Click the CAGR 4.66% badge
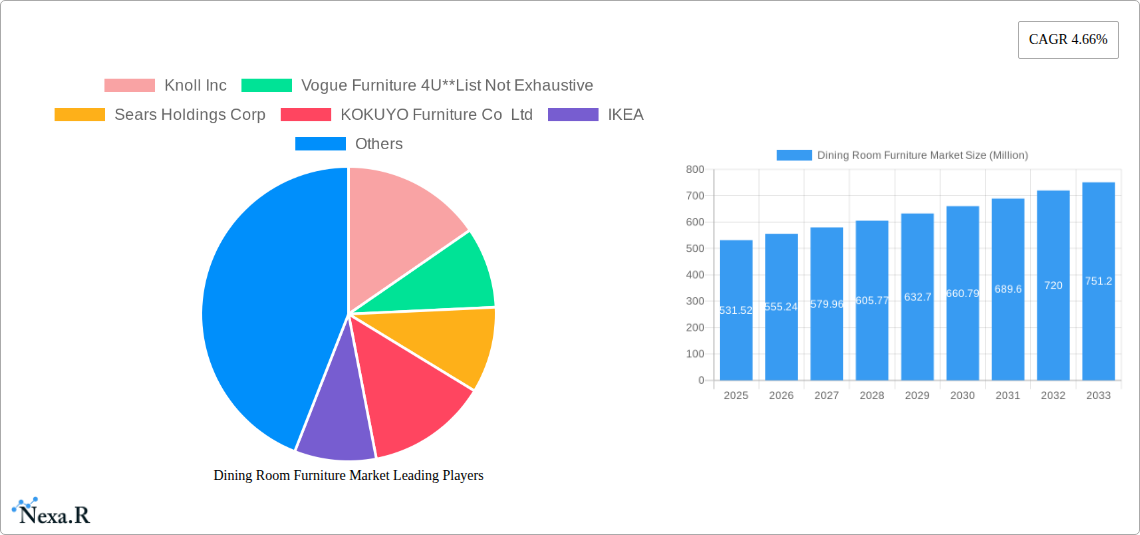 [1068, 40]
